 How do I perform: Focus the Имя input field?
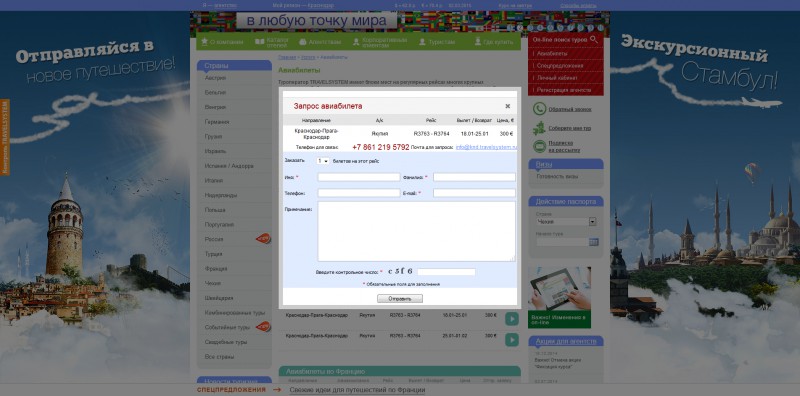tap(359, 177)
